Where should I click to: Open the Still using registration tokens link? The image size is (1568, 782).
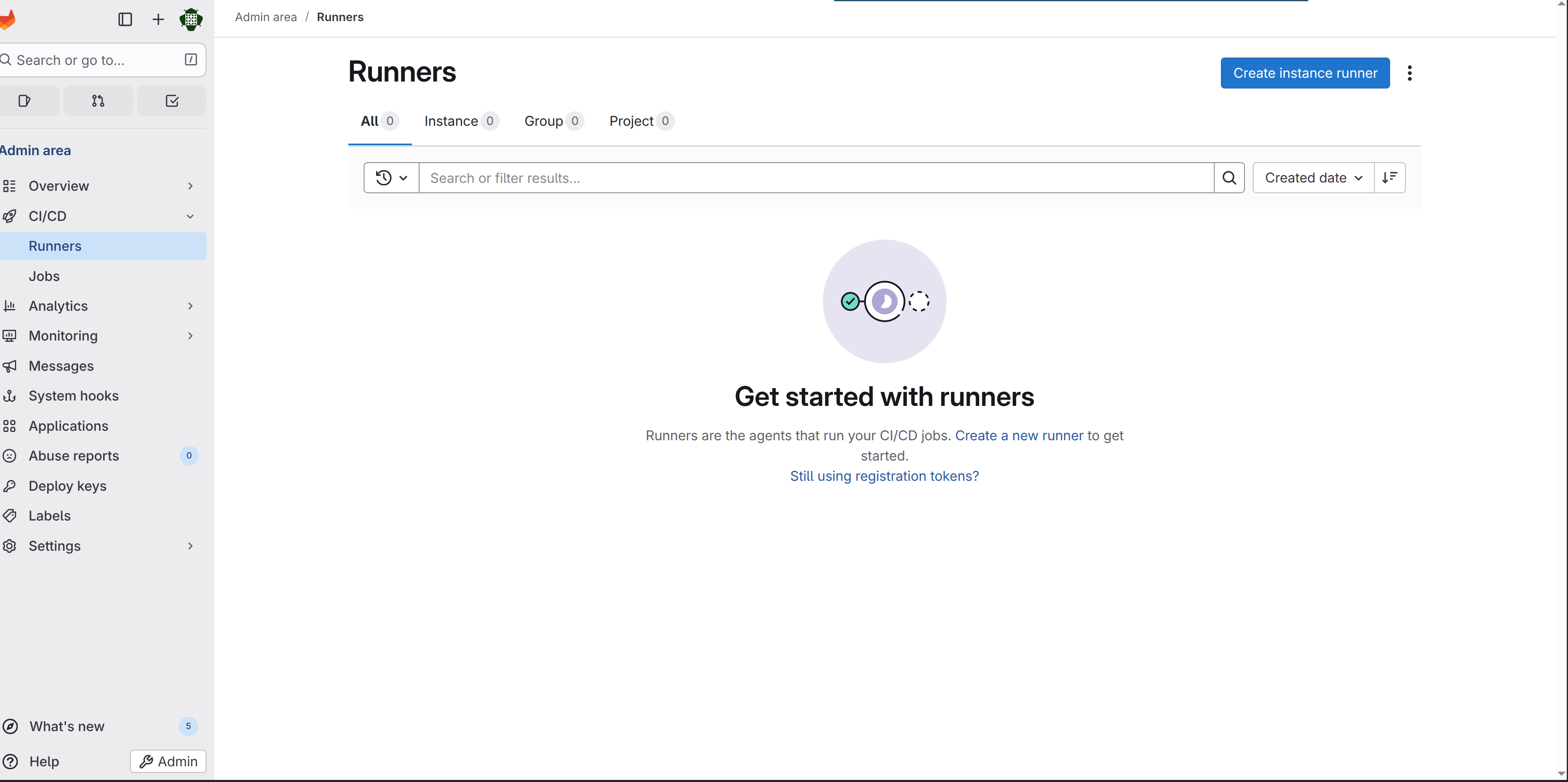pos(884,476)
